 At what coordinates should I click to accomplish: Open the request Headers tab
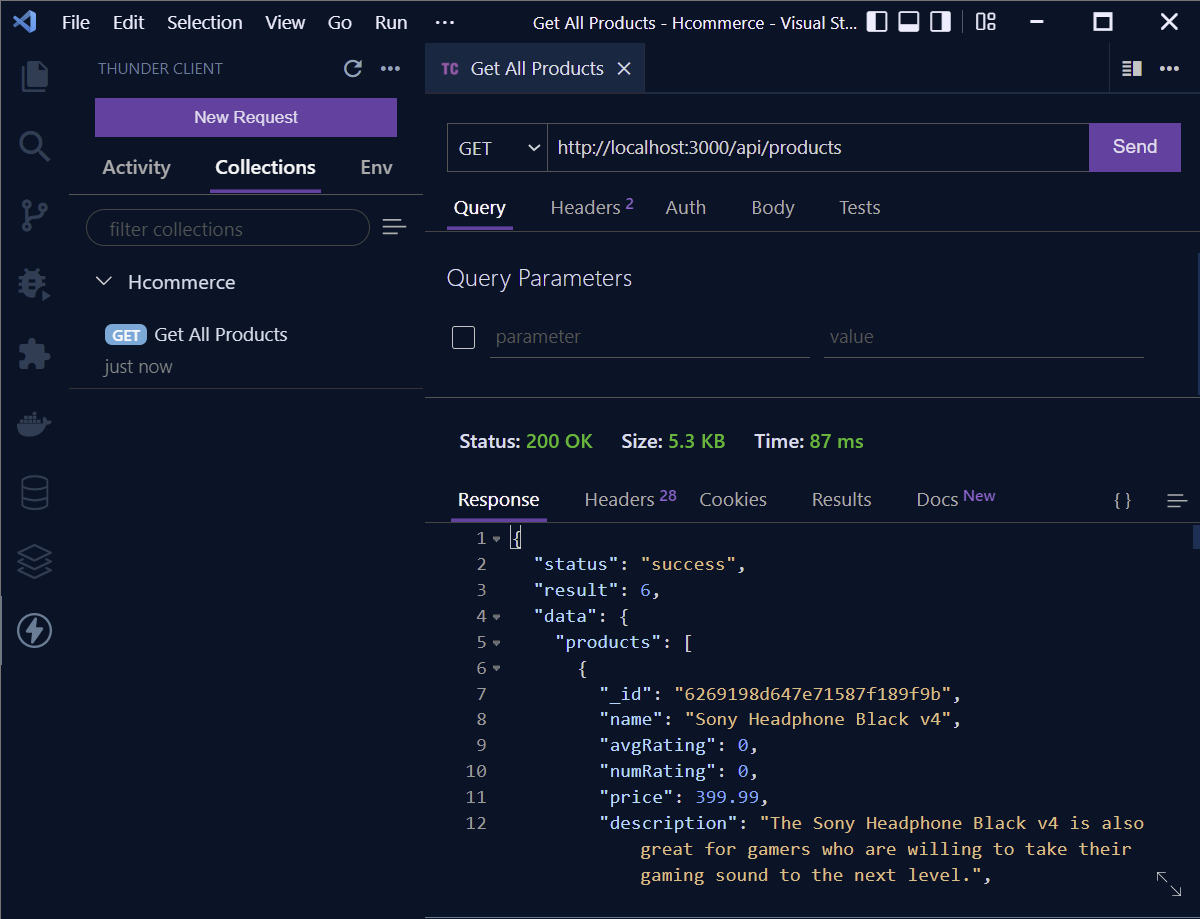point(592,207)
